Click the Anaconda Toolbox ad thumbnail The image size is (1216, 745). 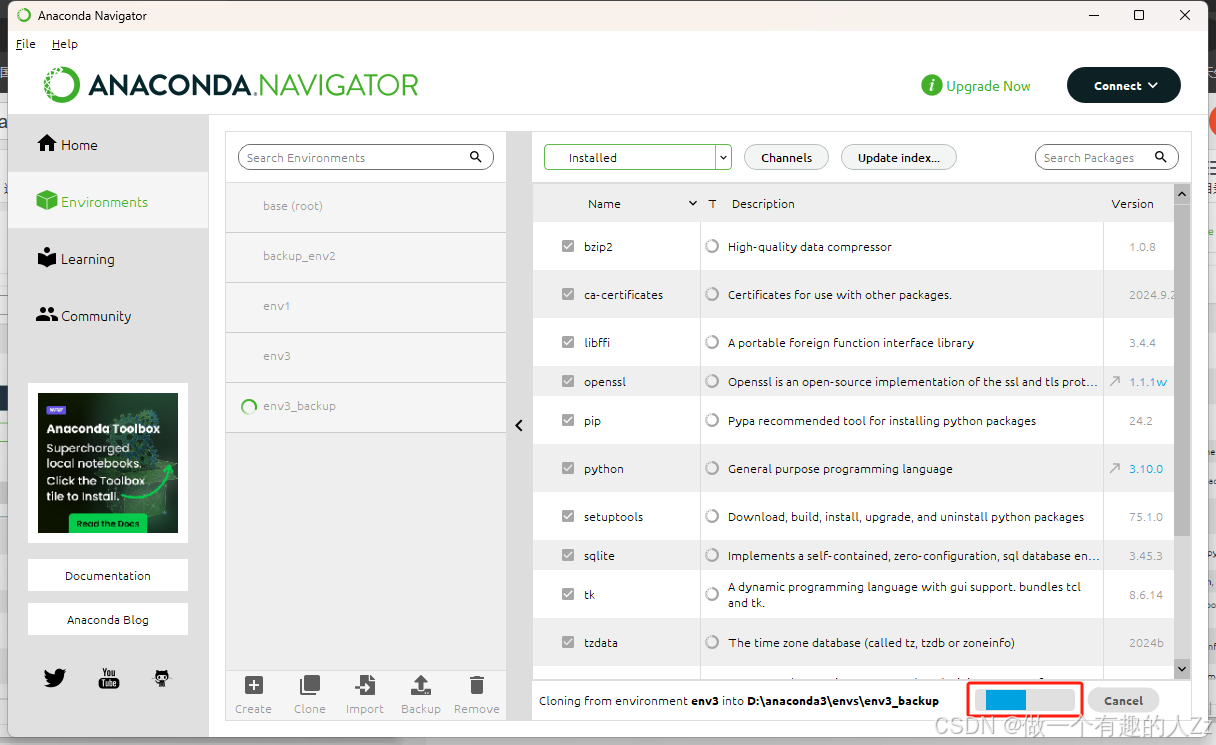(x=108, y=463)
